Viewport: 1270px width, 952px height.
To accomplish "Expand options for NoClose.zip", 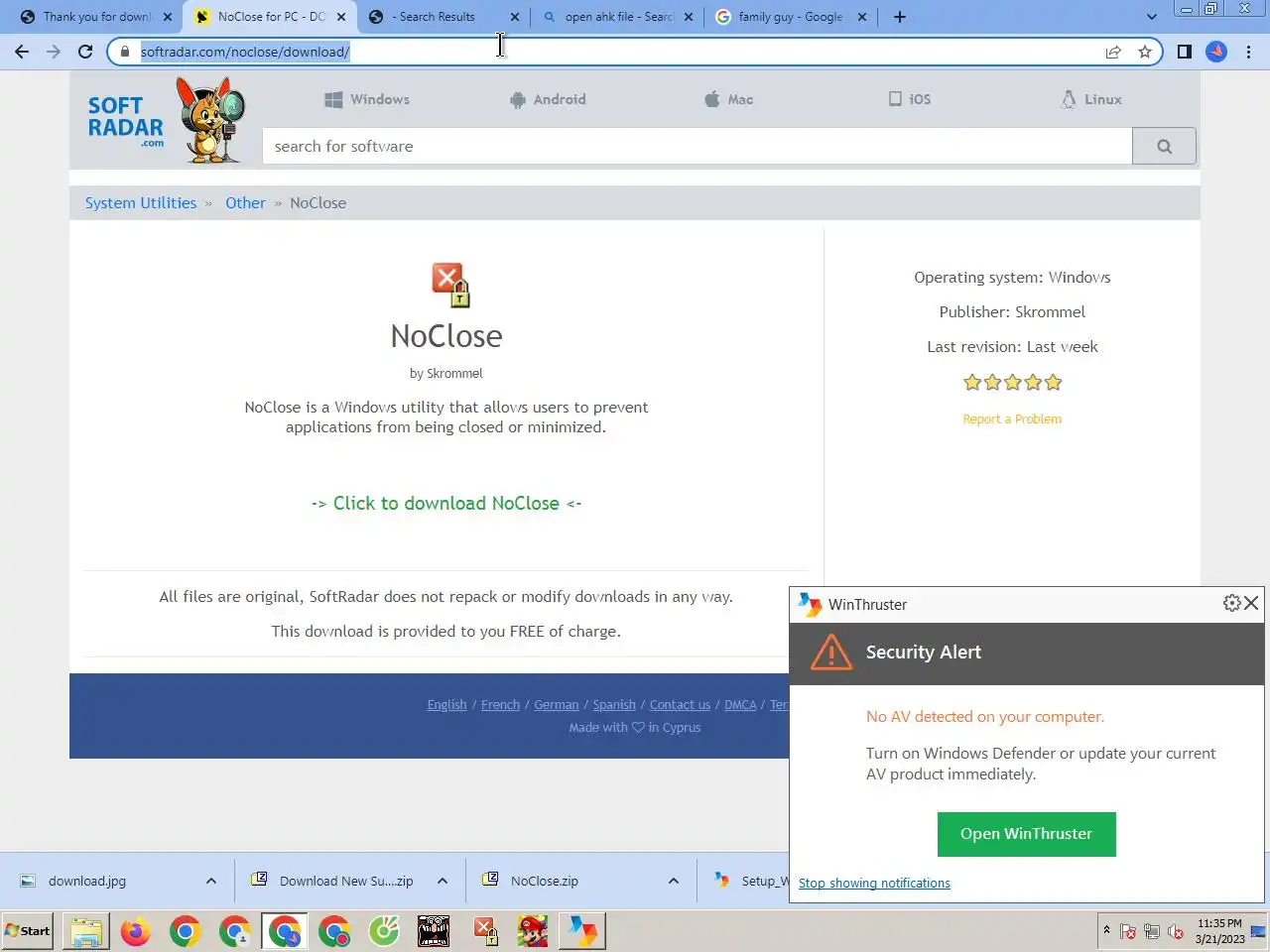I will click(674, 881).
